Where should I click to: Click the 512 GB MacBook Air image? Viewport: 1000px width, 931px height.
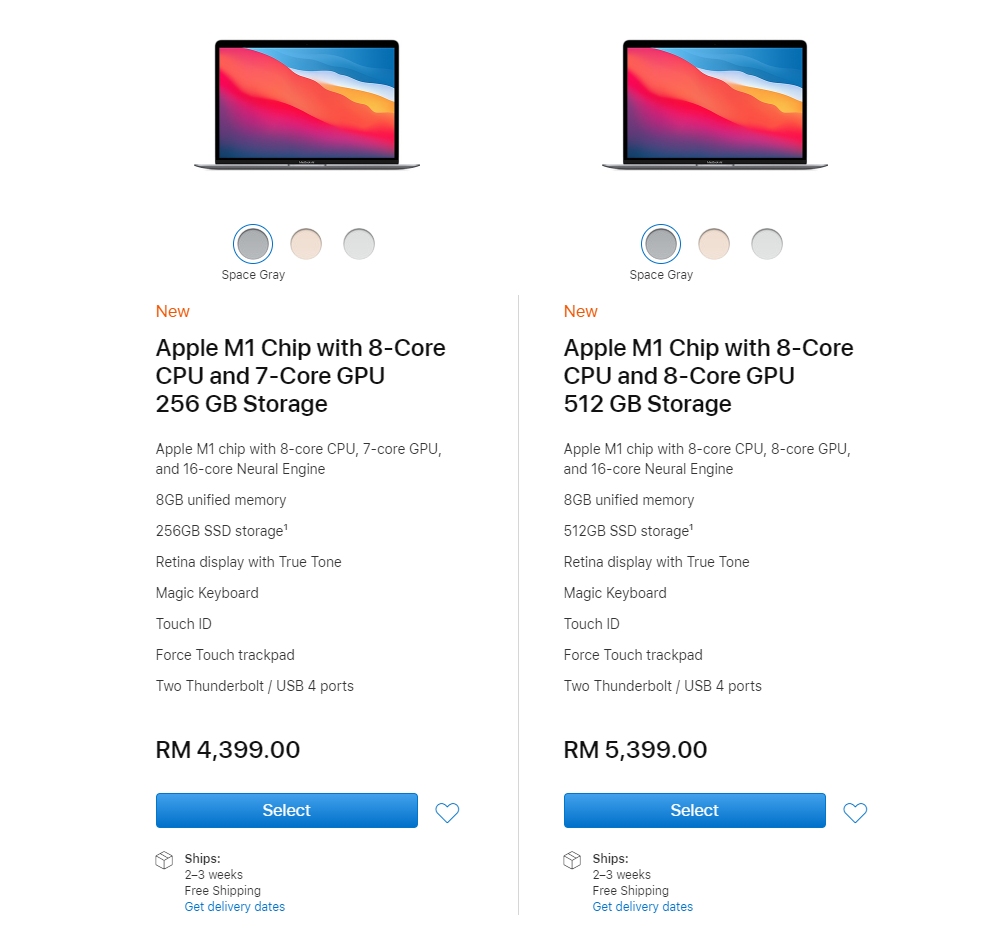click(x=715, y=104)
